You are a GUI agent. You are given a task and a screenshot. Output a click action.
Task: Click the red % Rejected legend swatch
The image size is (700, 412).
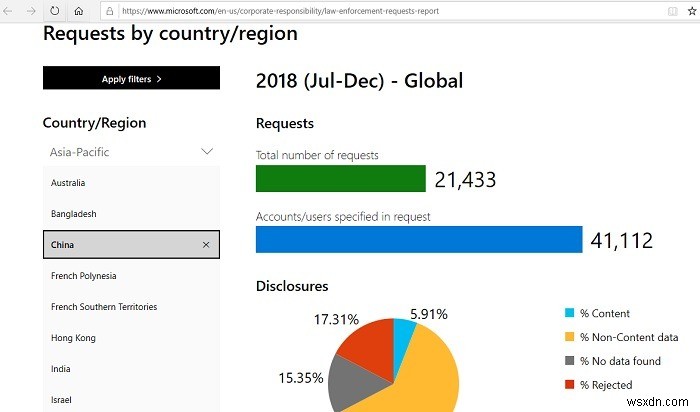tap(569, 385)
